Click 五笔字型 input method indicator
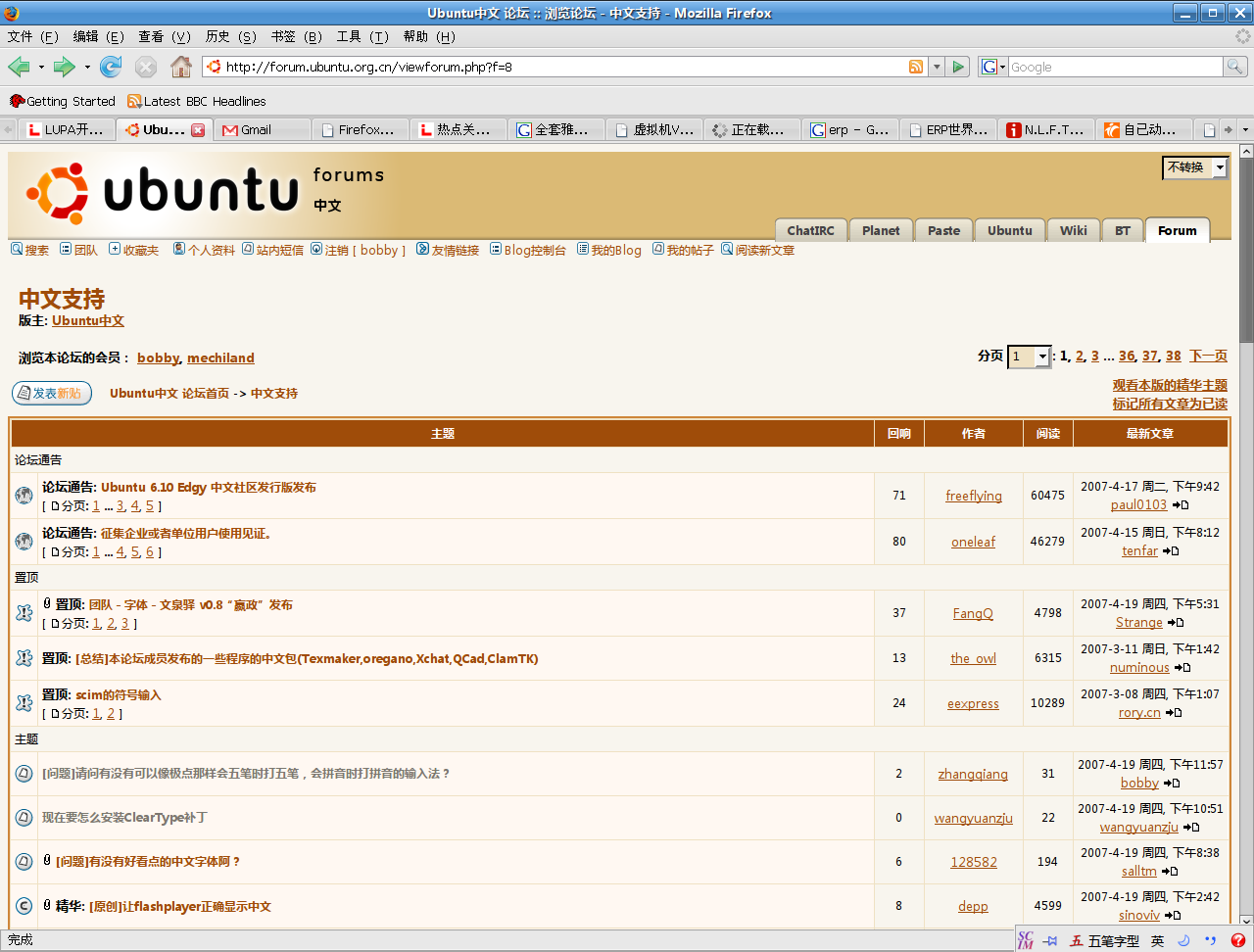This screenshot has width=1254, height=952. click(1104, 940)
